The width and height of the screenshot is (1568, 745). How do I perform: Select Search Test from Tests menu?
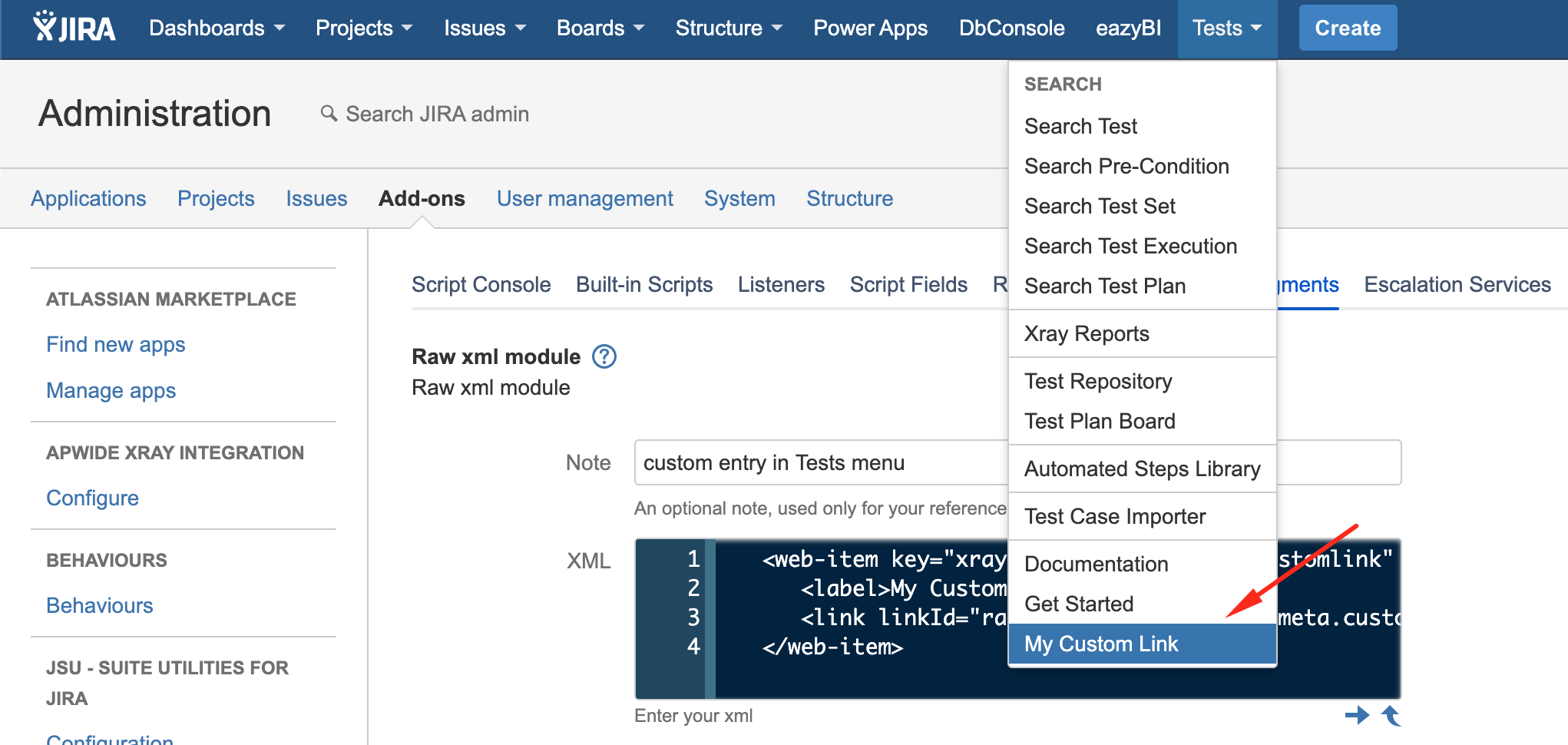click(x=1143, y=126)
